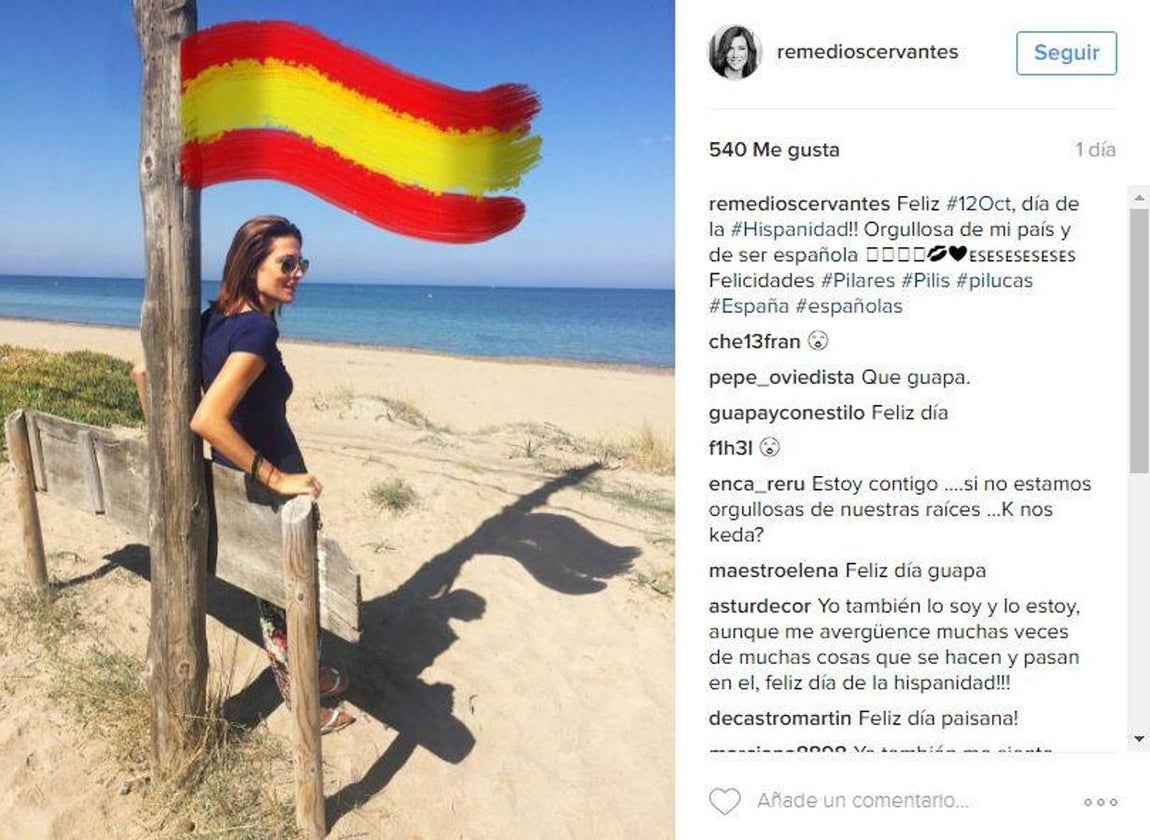Open remedioscervantes profile avatar

click(734, 52)
